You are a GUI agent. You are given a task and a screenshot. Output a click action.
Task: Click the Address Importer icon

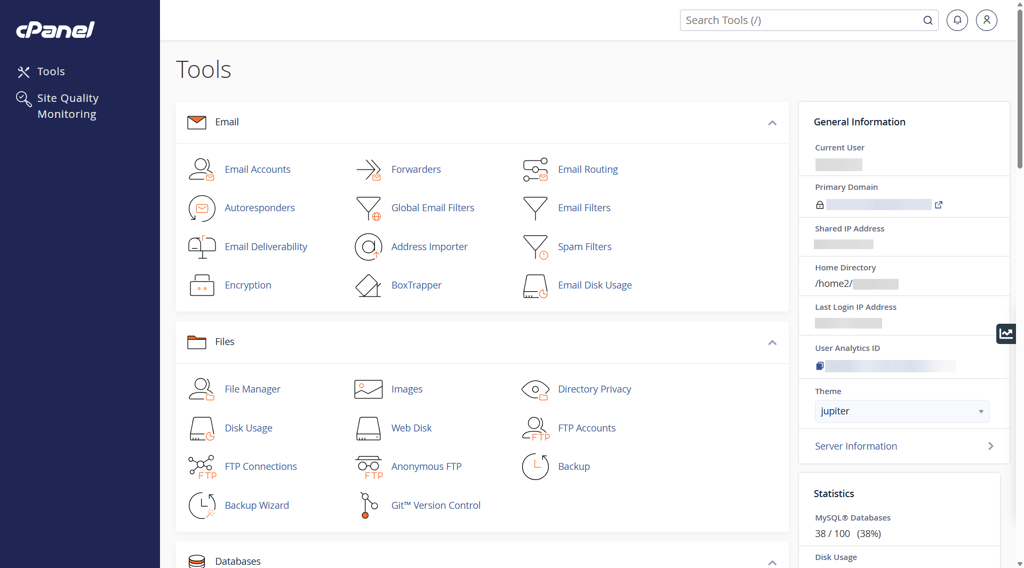(368, 247)
